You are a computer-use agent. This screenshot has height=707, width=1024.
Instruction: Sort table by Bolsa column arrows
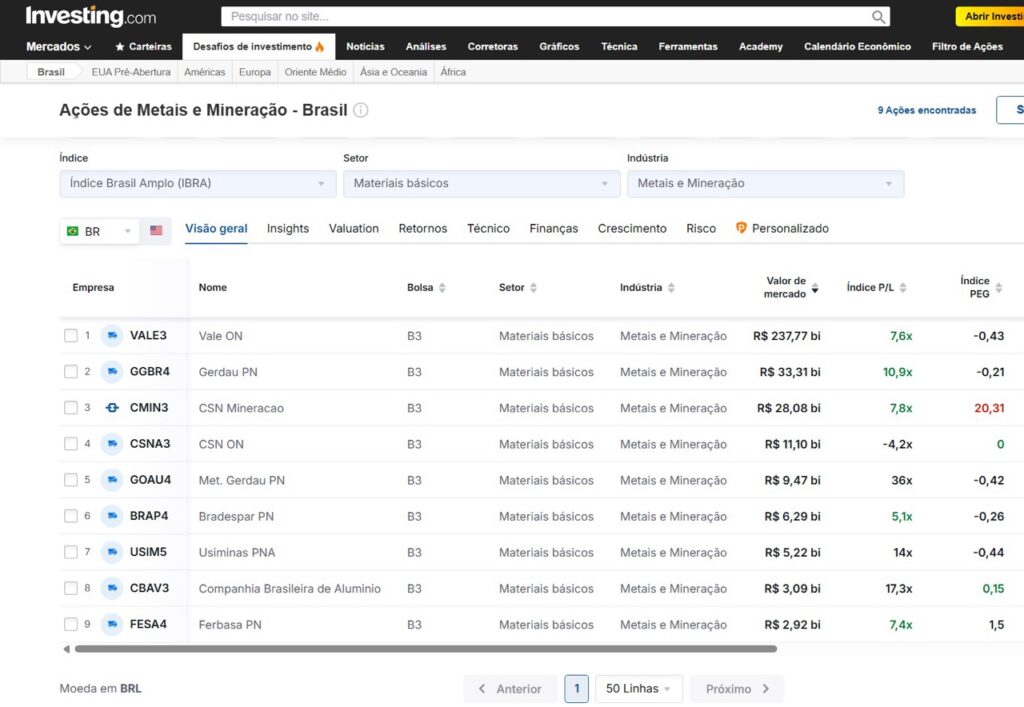coord(442,288)
